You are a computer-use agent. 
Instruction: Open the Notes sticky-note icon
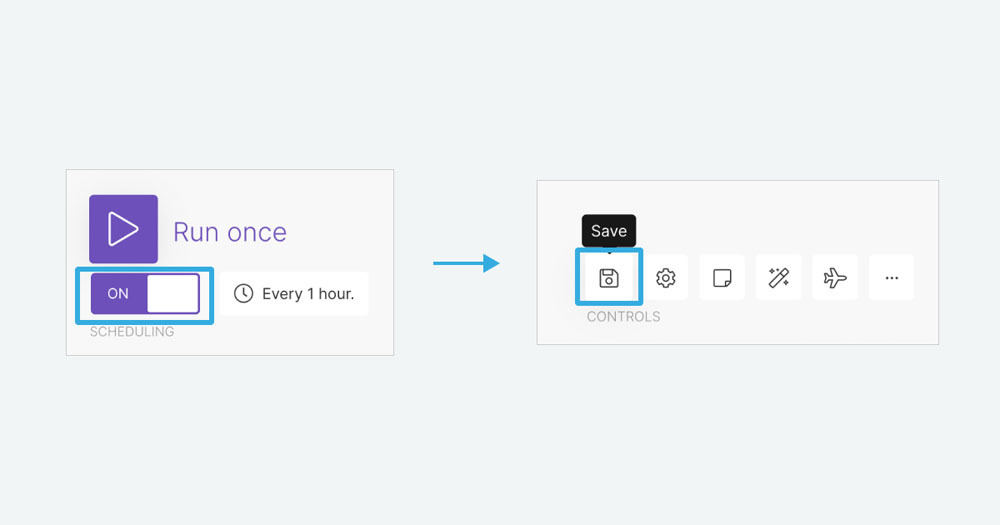point(722,277)
